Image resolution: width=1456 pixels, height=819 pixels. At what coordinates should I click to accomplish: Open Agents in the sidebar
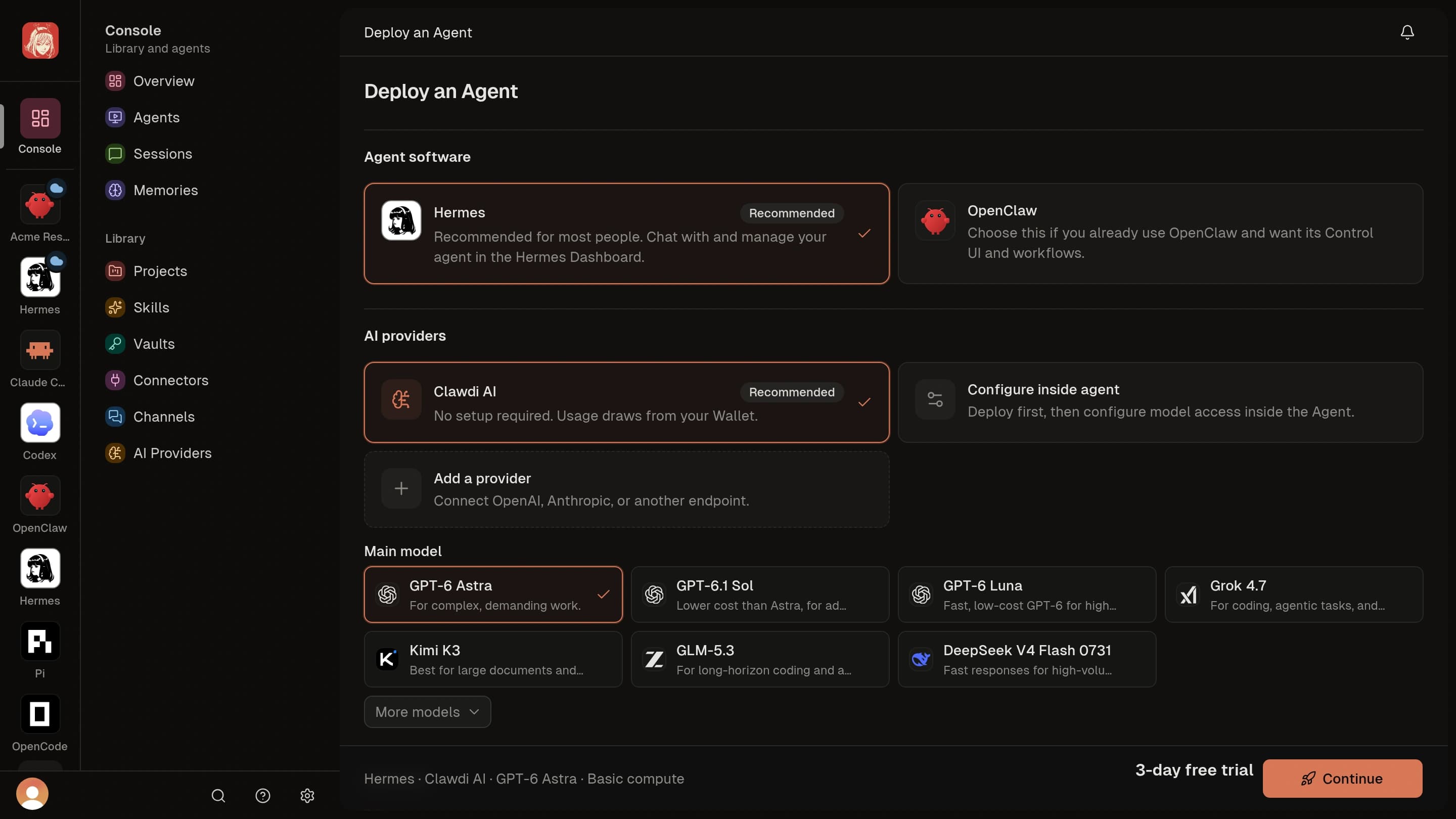[157, 117]
